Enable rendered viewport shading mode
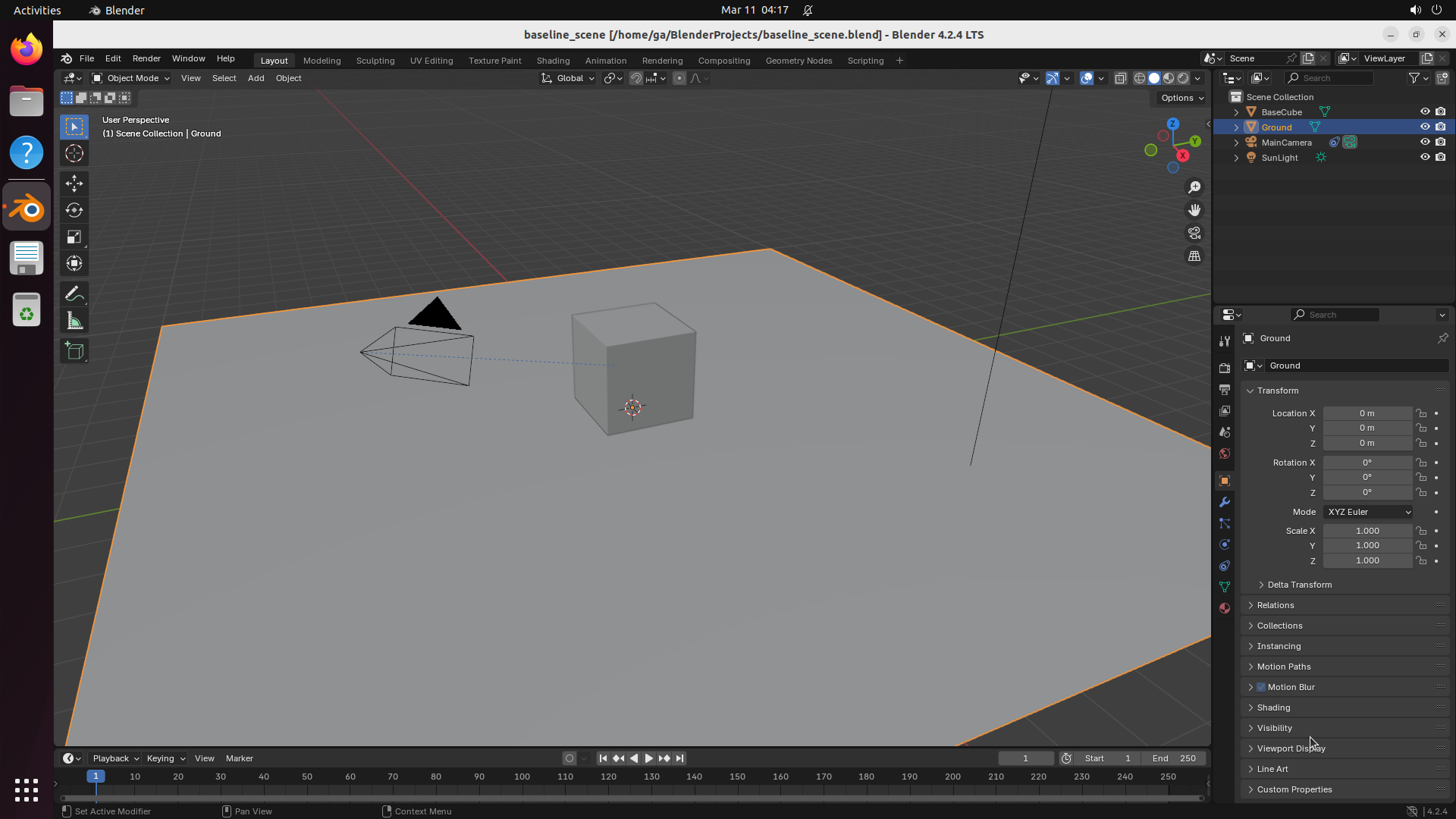 click(1182, 78)
